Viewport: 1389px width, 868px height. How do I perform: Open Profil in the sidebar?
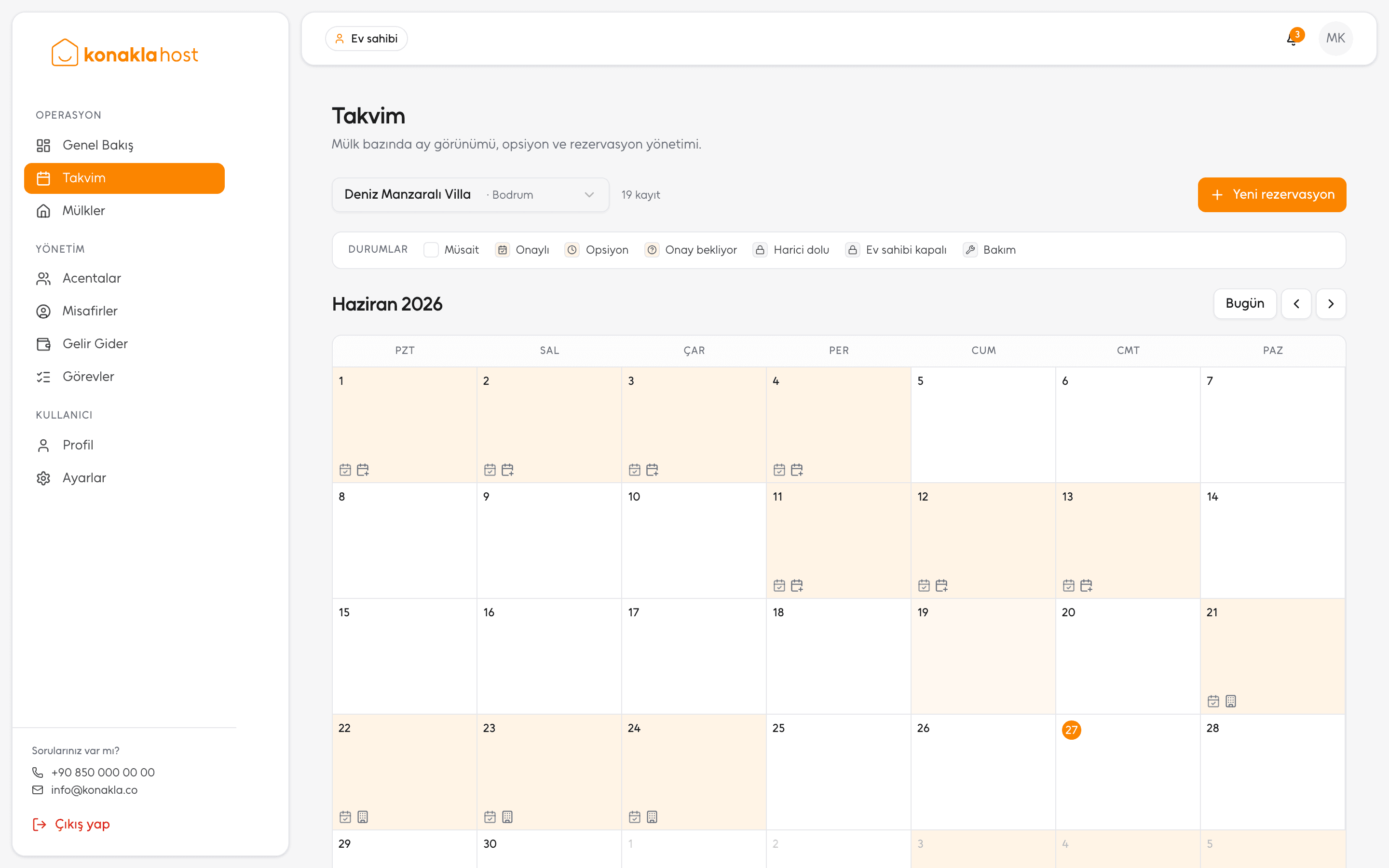coord(124,445)
